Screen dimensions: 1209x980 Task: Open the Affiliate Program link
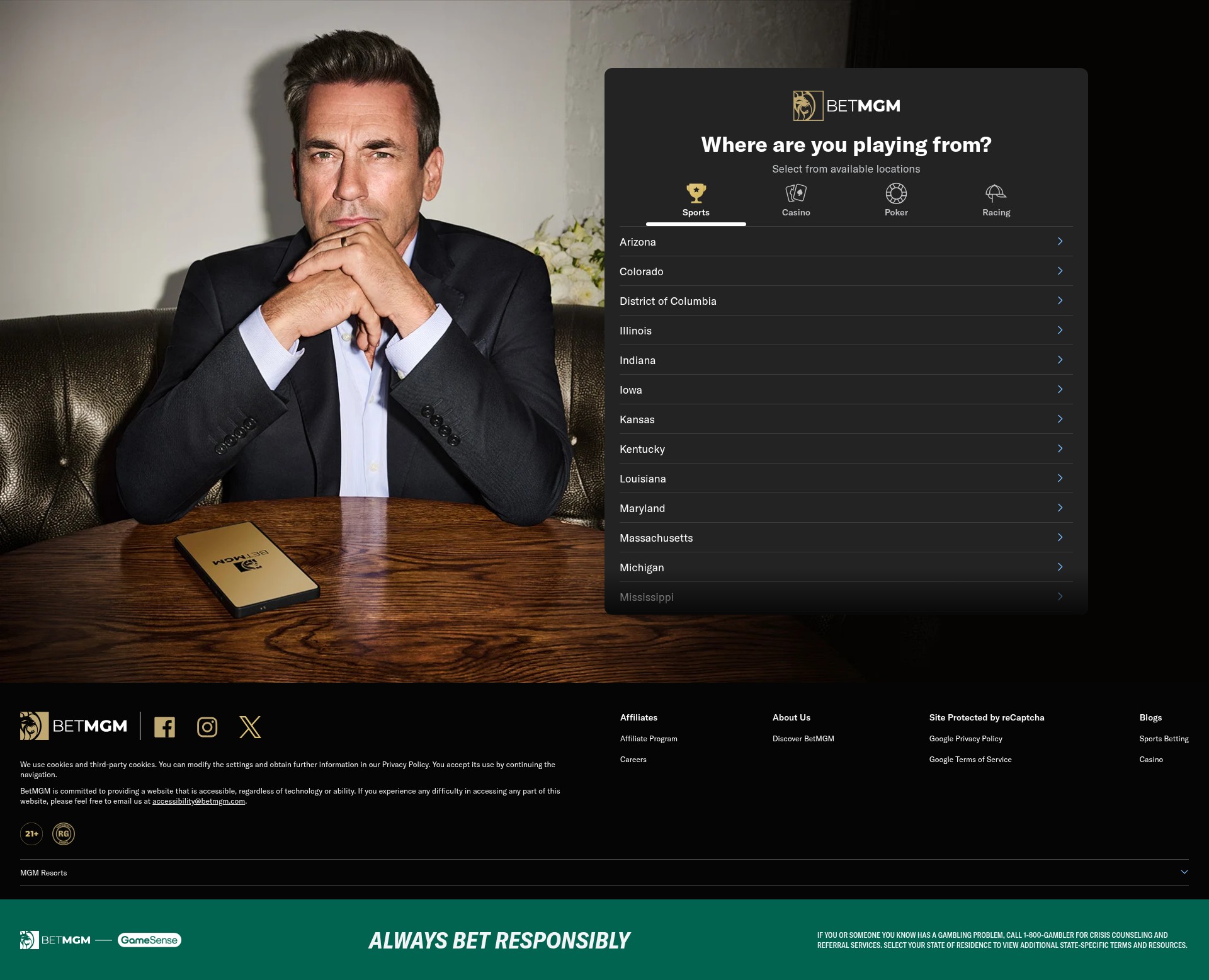649,739
